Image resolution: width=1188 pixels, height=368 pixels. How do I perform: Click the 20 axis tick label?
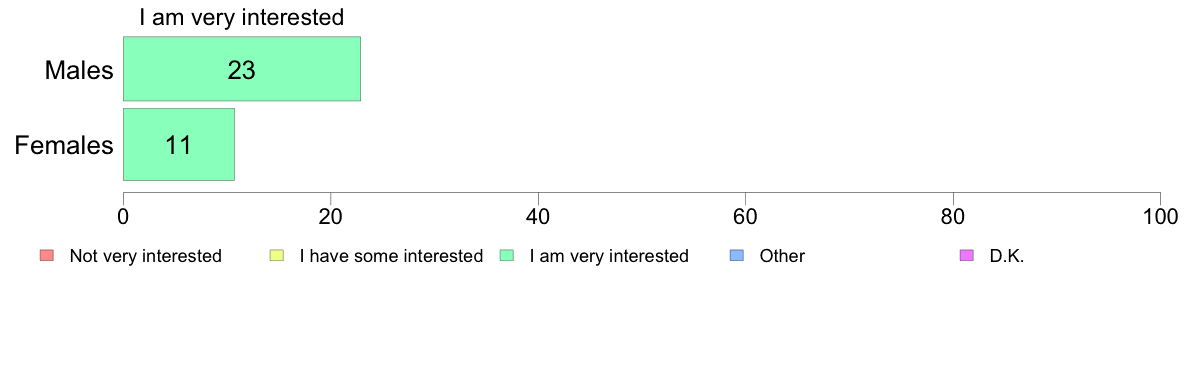330,217
